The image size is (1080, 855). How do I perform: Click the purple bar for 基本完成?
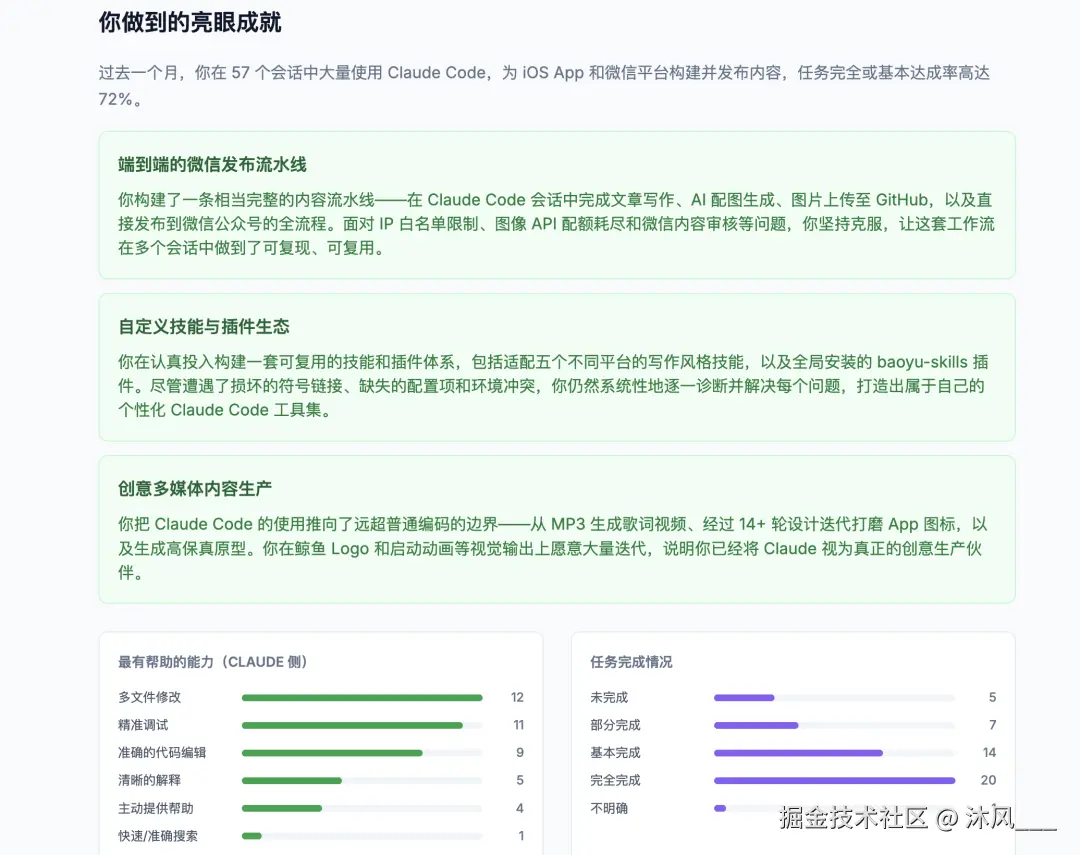click(798, 753)
